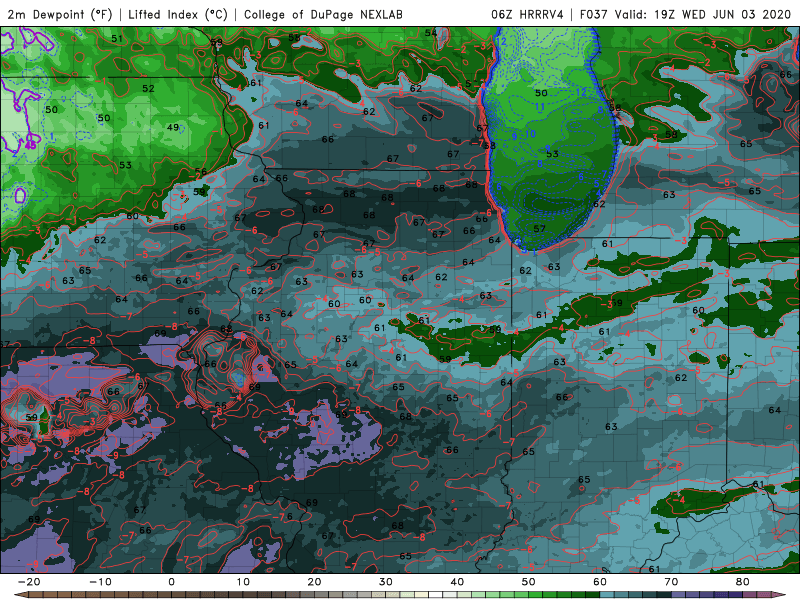
Task: Click the blue "11" lifted index label
Action: pyautogui.click(x=540, y=107)
